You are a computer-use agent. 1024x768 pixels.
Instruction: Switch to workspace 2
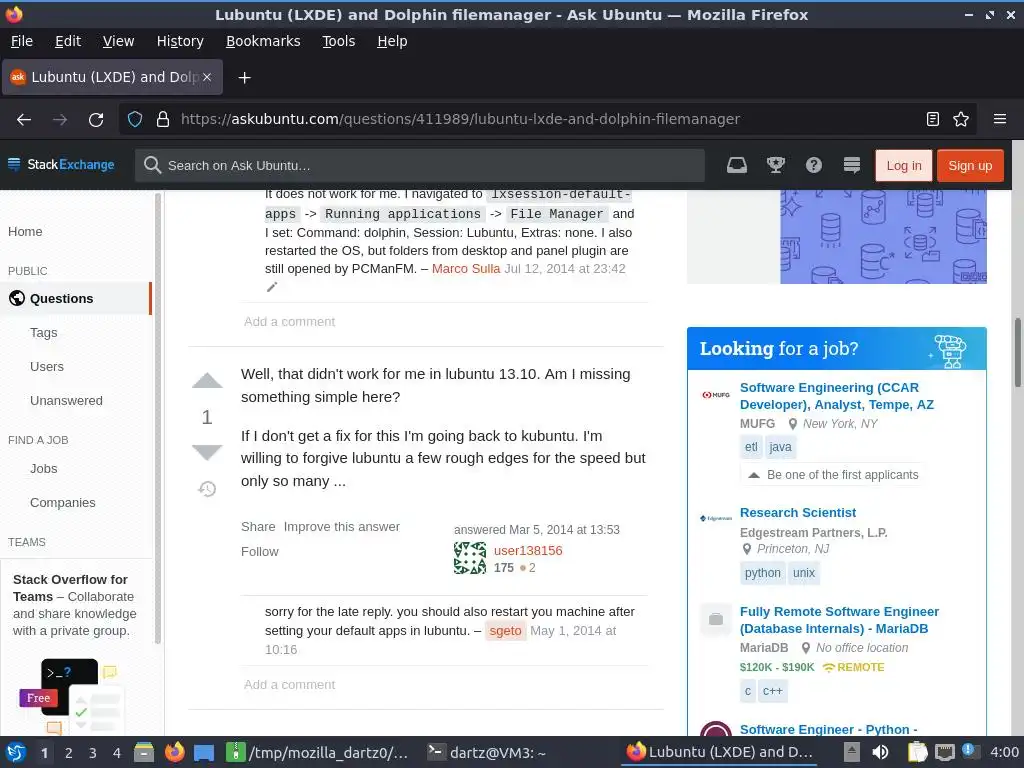[69, 753]
